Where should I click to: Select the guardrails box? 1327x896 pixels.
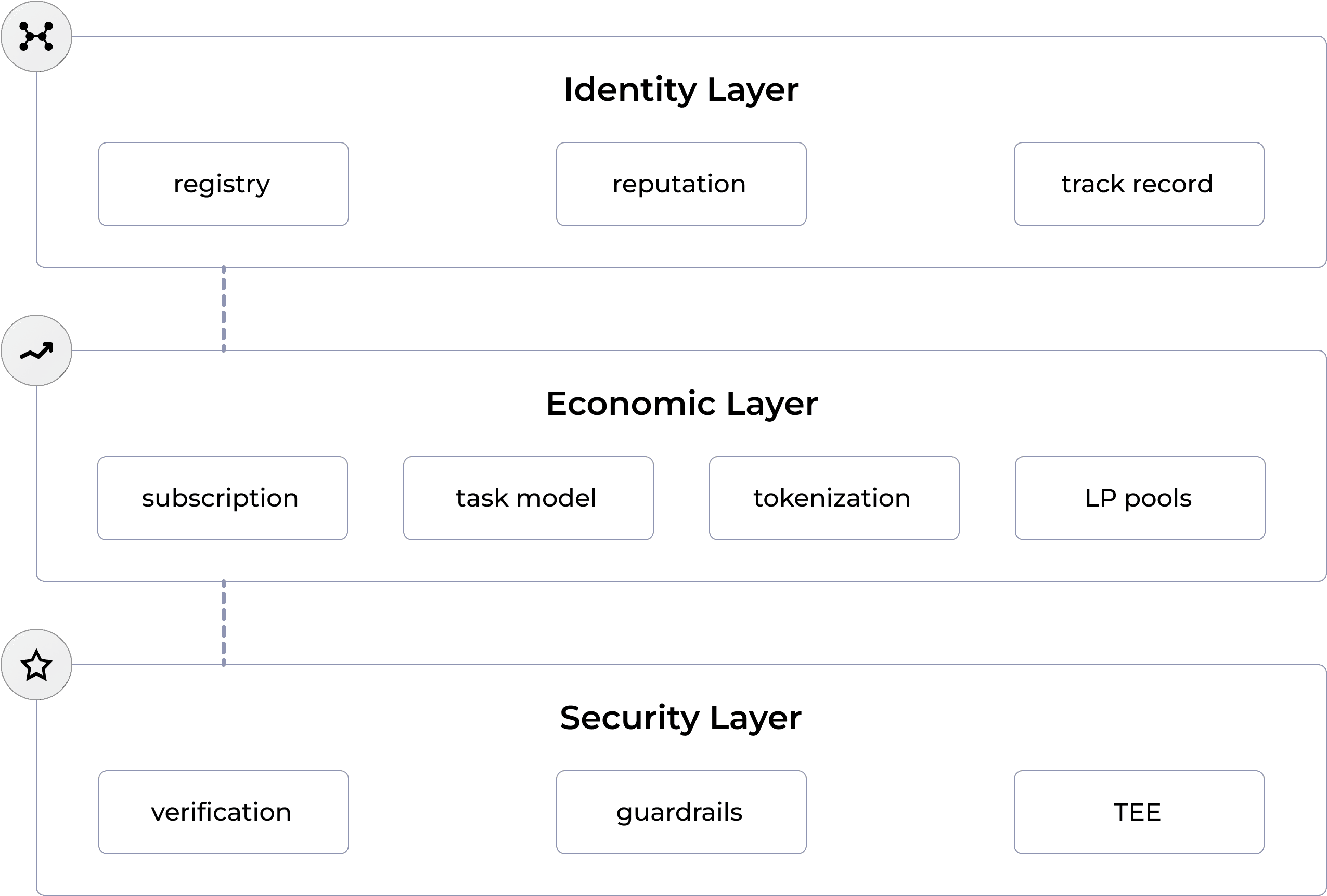(x=680, y=812)
